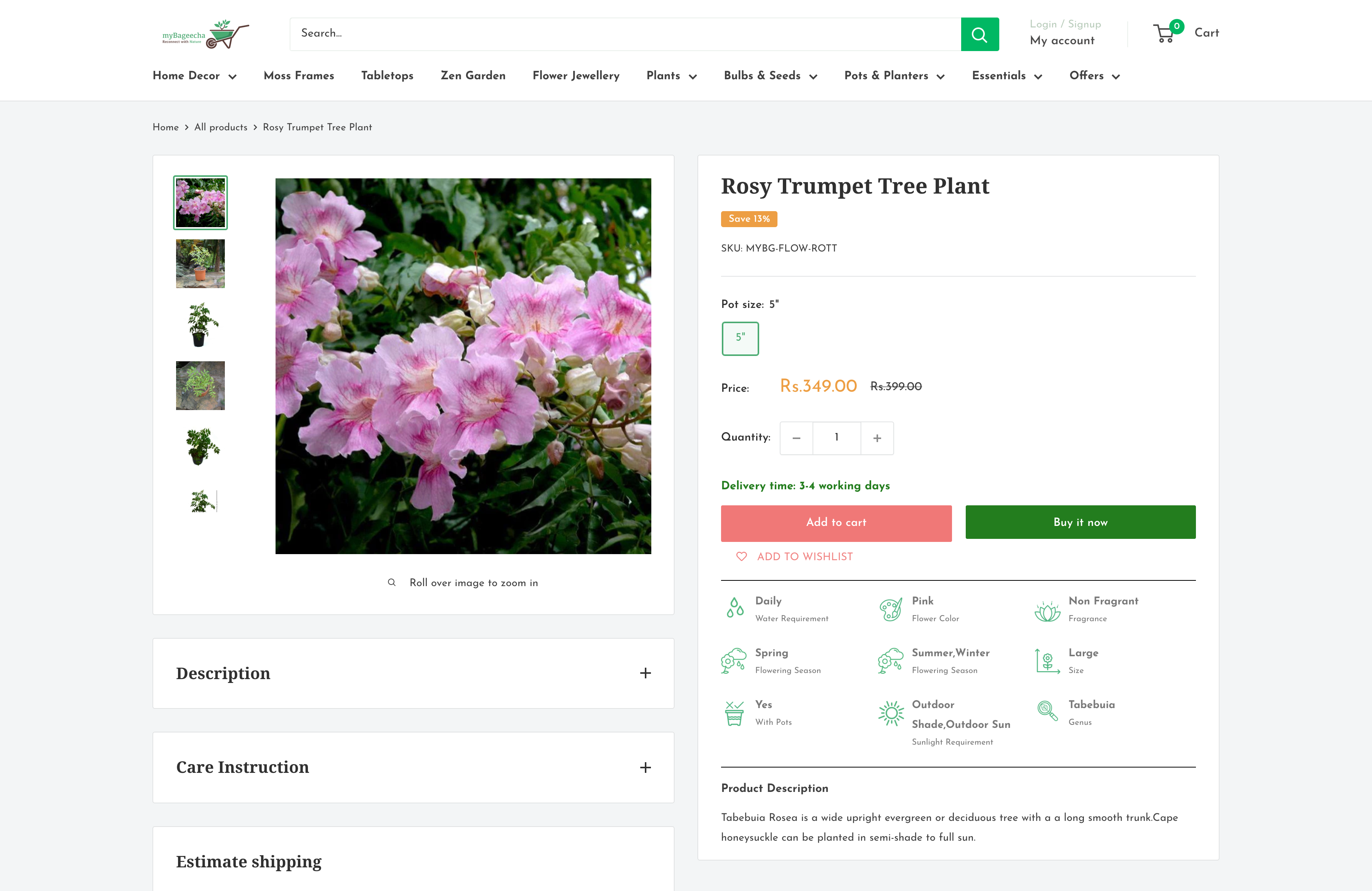Click the Buy it now button
The width and height of the screenshot is (1372, 891).
click(x=1080, y=522)
